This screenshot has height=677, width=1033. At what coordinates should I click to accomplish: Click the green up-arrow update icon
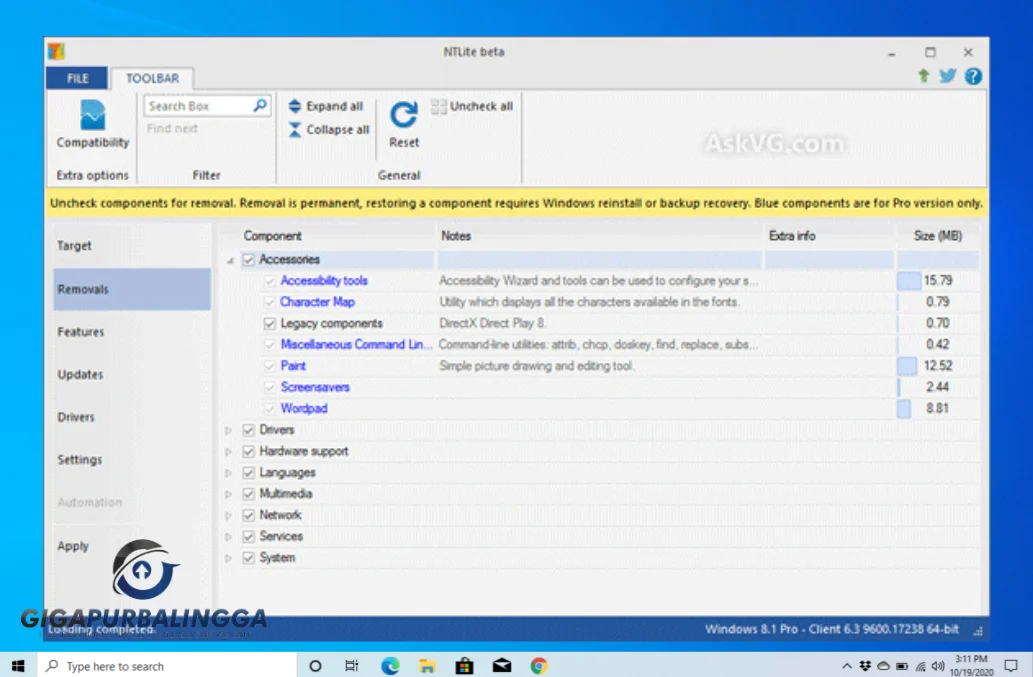tap(924, 76)
